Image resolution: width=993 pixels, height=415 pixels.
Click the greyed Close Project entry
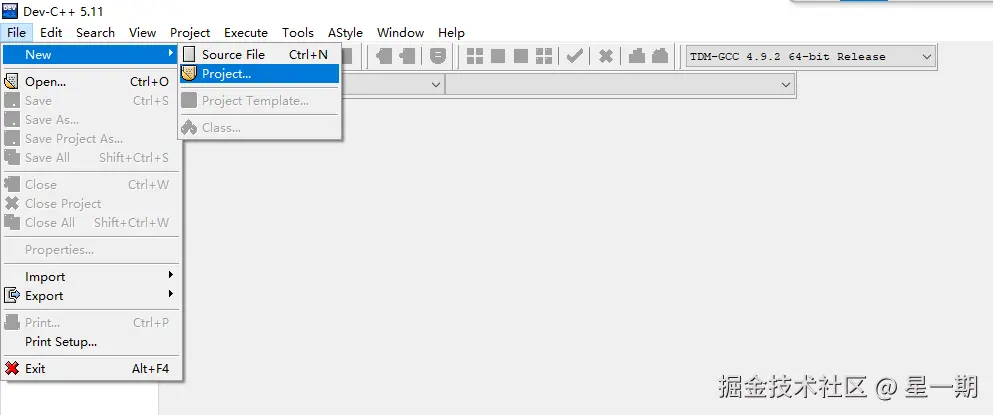coord(92,203)
